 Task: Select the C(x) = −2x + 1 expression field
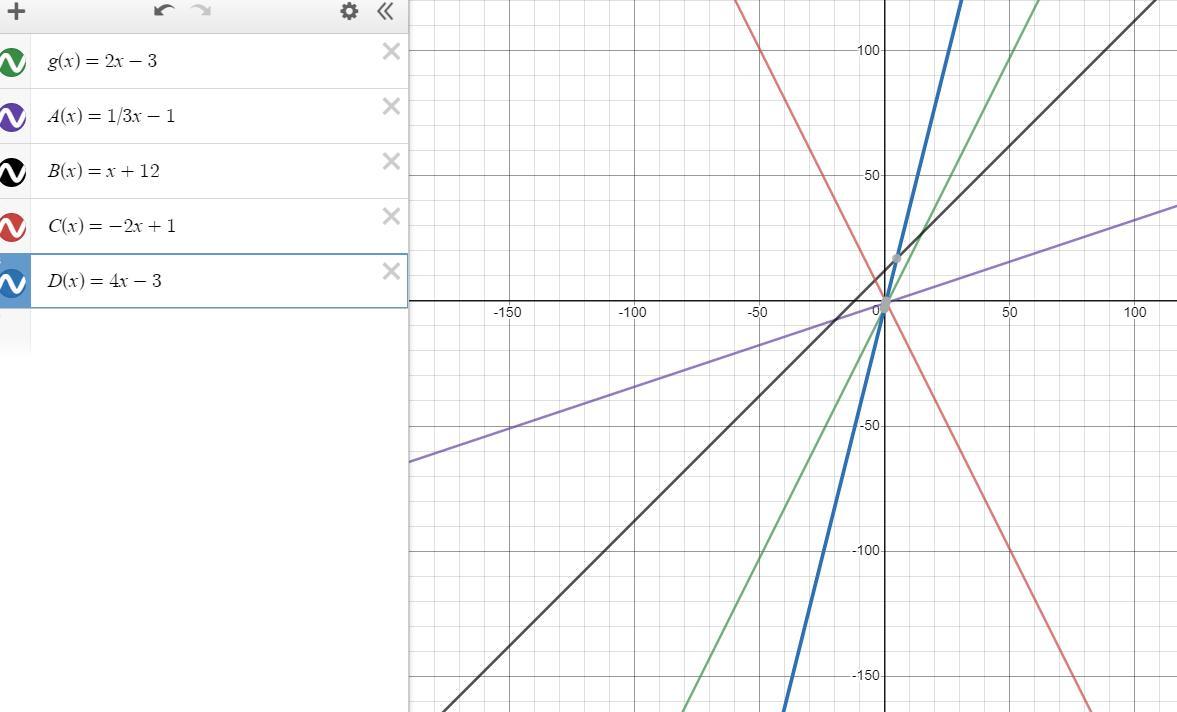coord(218,226)
